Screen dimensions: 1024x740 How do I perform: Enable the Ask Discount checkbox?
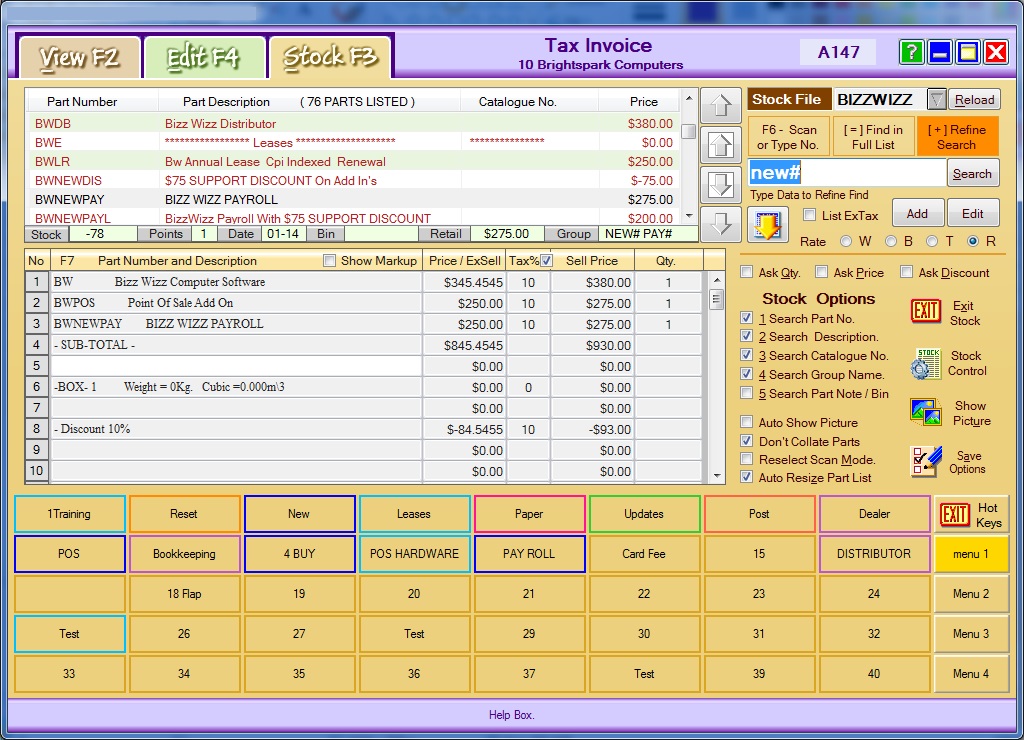point(906,272)
